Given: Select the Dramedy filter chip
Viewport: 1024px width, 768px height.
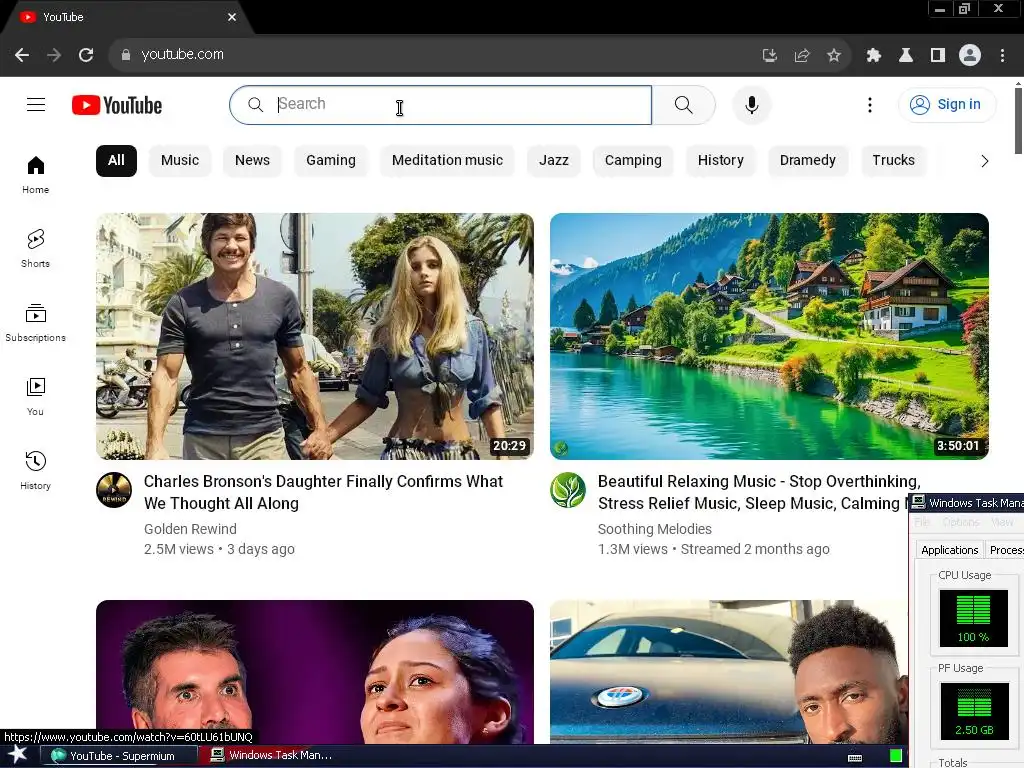Looking at the screenshot, I should coord(808,161).
